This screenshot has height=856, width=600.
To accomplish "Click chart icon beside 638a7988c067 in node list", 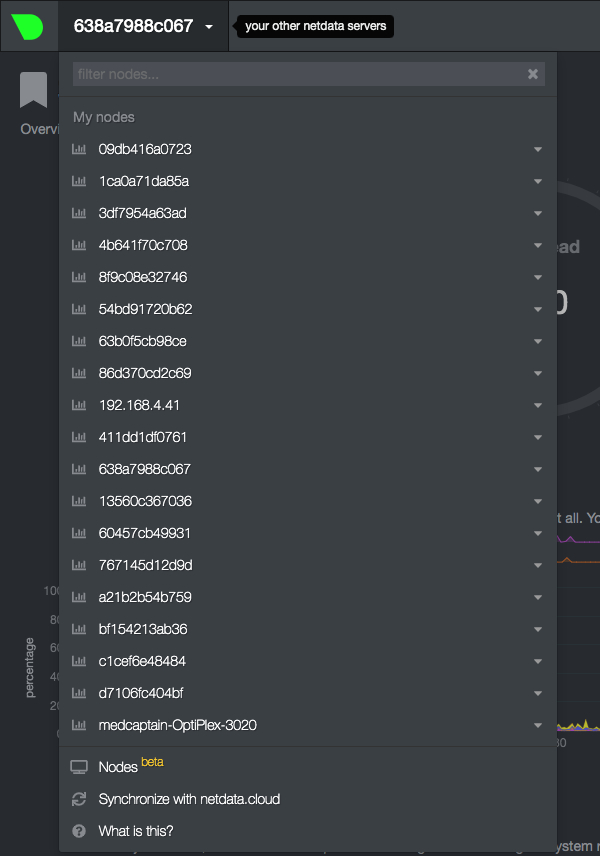I will 79,469.
